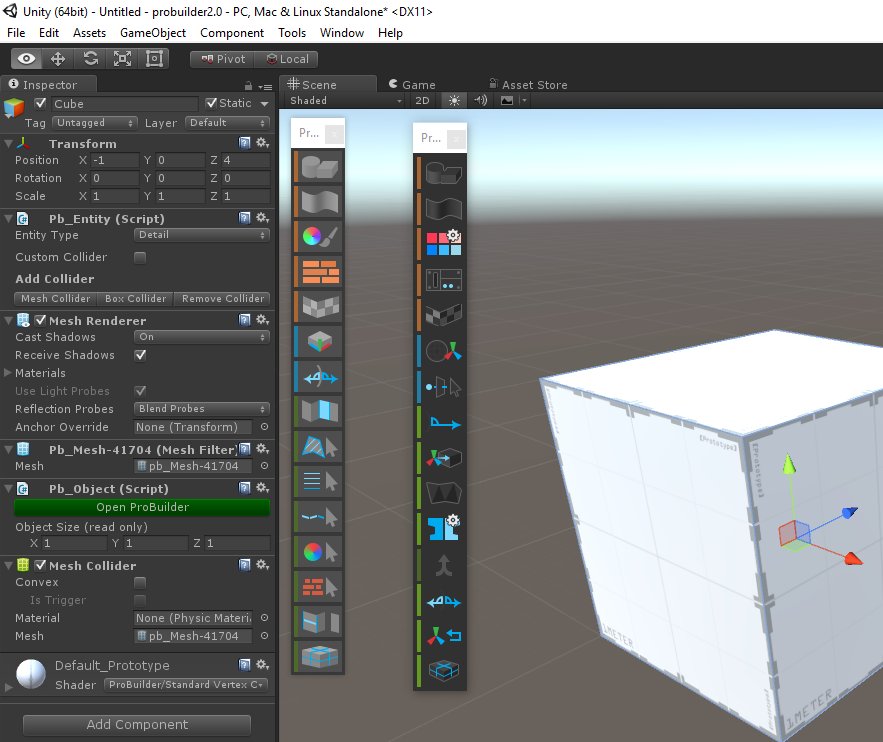Image resolution: width=883 pixels, height=742 pixels.
Task: Click the Open ProBuilder button
Action: pos(142,507)
